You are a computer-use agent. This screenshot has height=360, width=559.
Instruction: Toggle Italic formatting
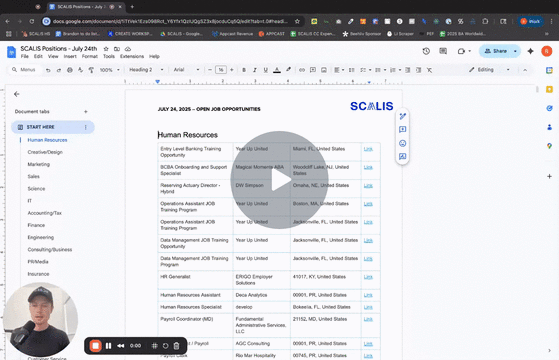click(x=255, y=70)
